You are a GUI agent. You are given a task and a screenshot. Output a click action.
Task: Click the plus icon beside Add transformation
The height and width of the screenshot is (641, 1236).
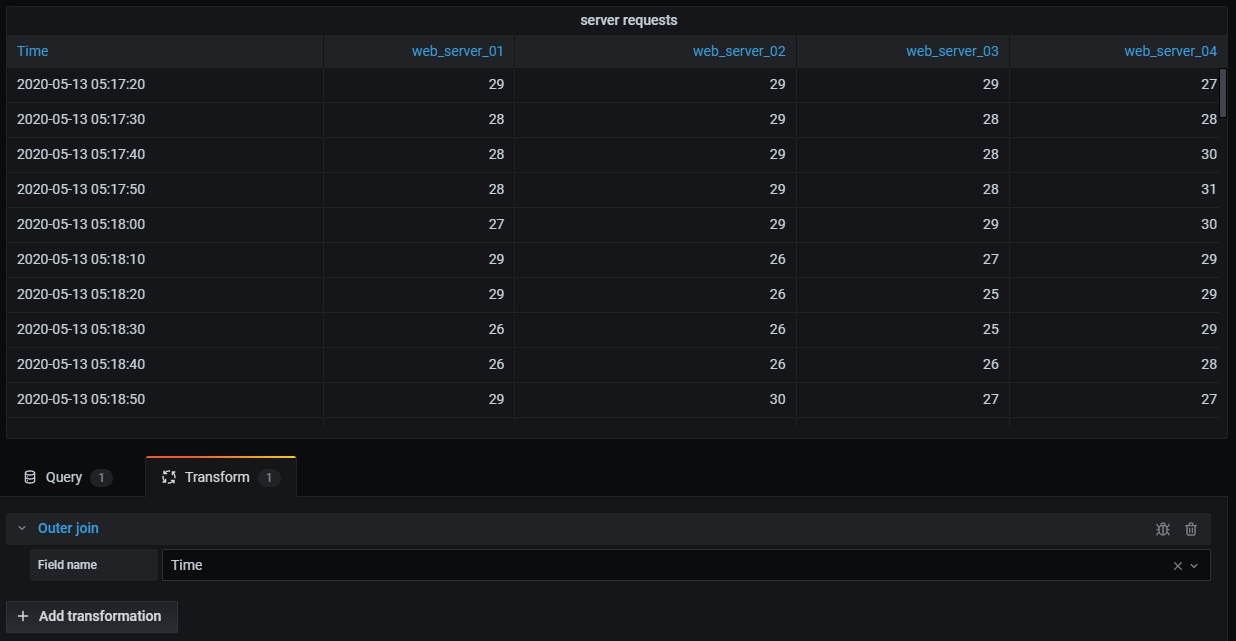pyautogui.click(x=24, y=616)
